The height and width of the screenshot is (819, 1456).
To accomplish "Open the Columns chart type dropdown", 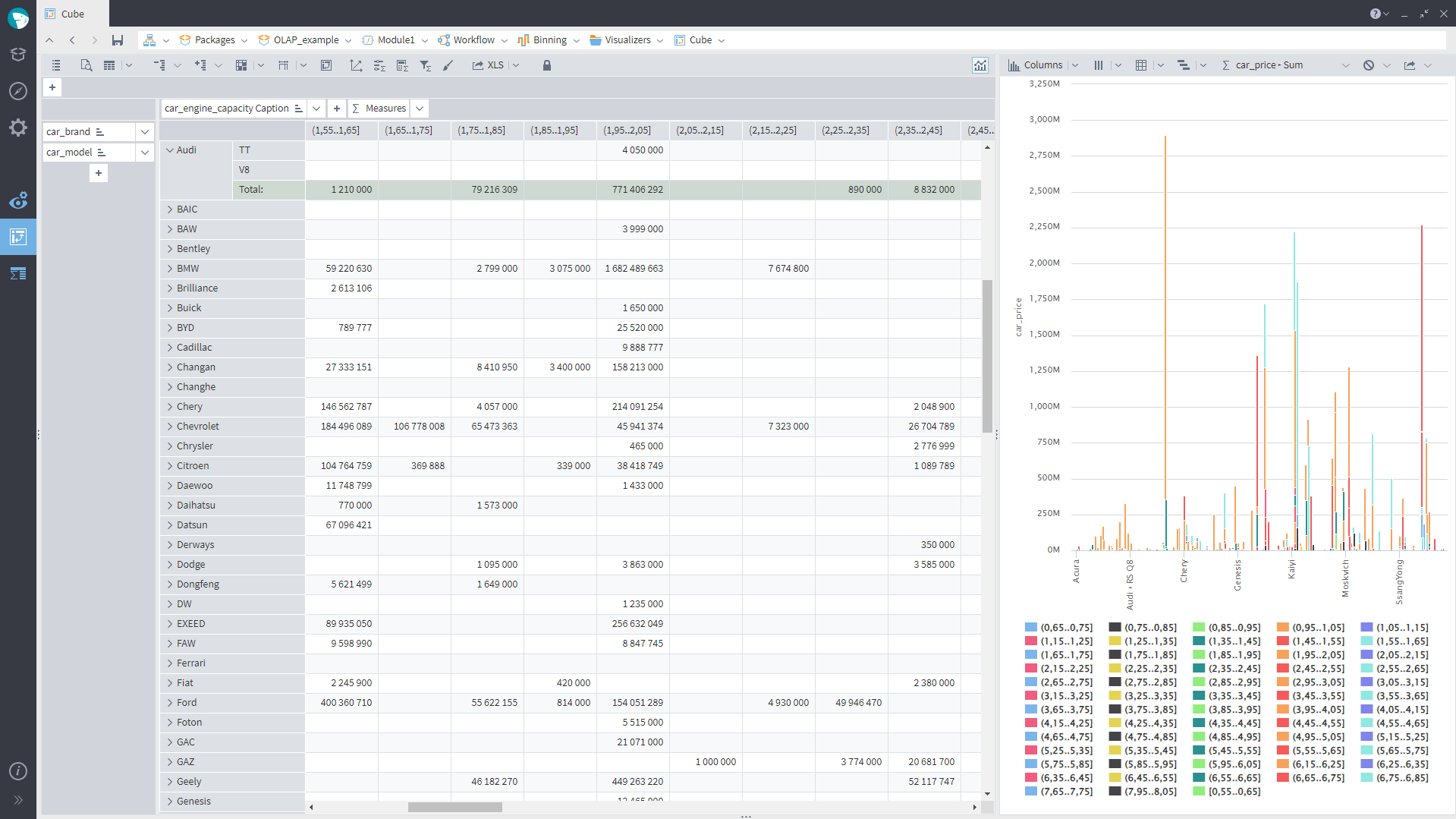I will click(x=1074, y=65).
